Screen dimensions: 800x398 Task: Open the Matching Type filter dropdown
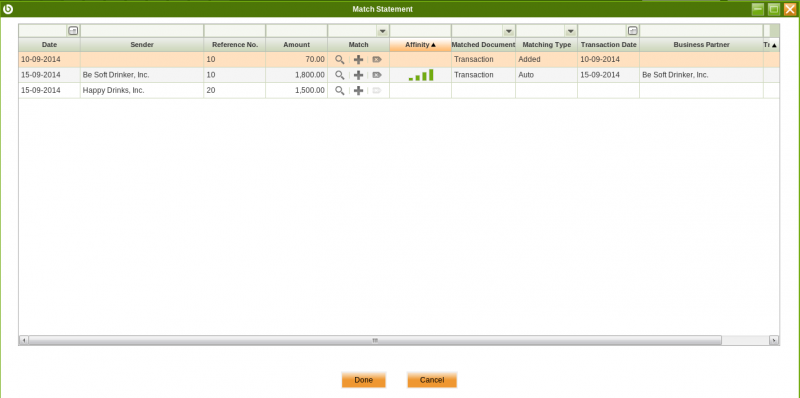pyautogui.click(x=570, y=31)
